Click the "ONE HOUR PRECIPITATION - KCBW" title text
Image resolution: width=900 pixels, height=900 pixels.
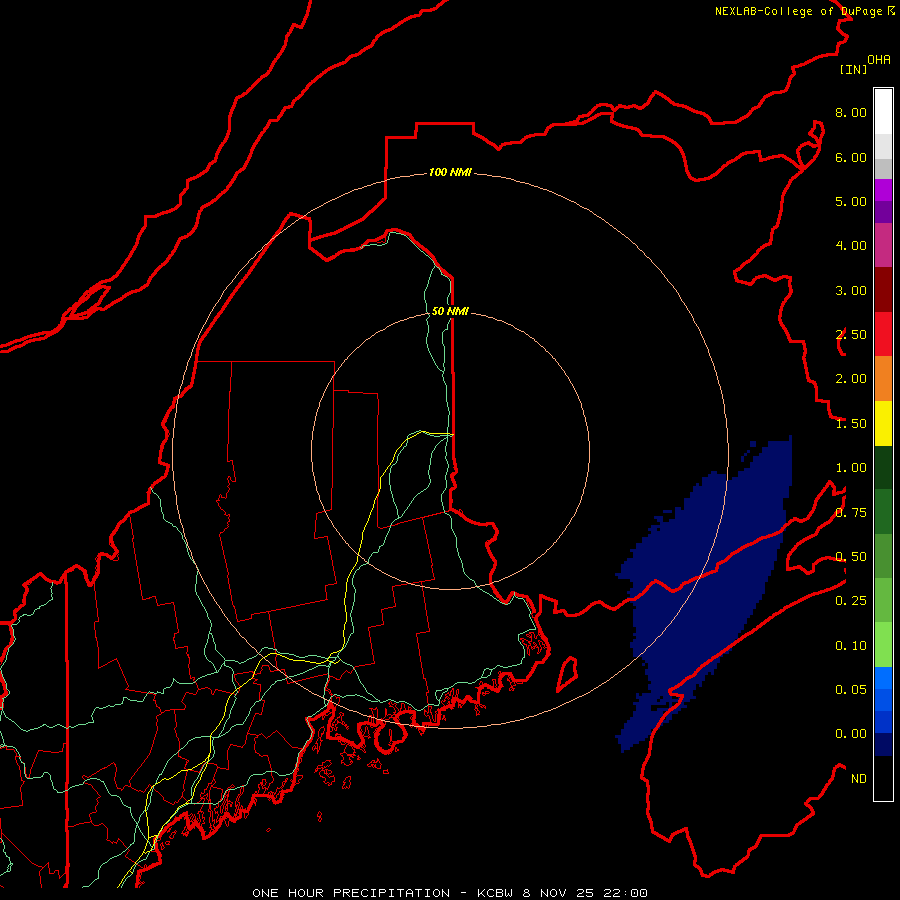coord(382,893)
